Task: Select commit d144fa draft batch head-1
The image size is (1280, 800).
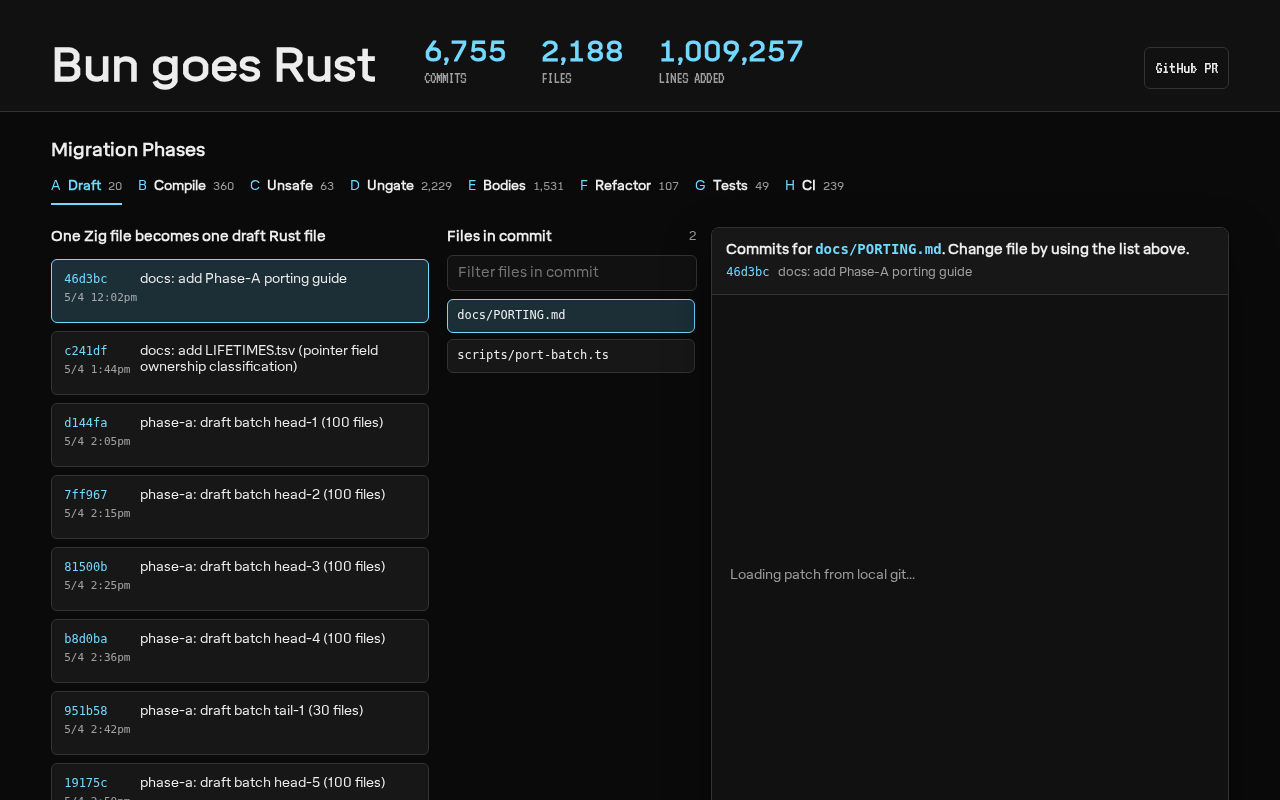Action: pos(240,435)
